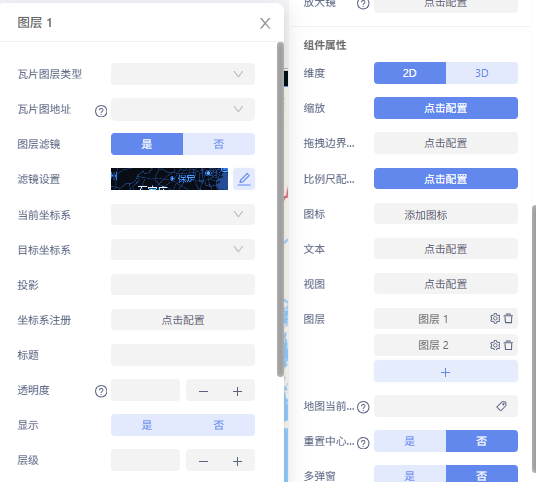
Task: Set 重置中心 option to 是
Action: (410, 441)
